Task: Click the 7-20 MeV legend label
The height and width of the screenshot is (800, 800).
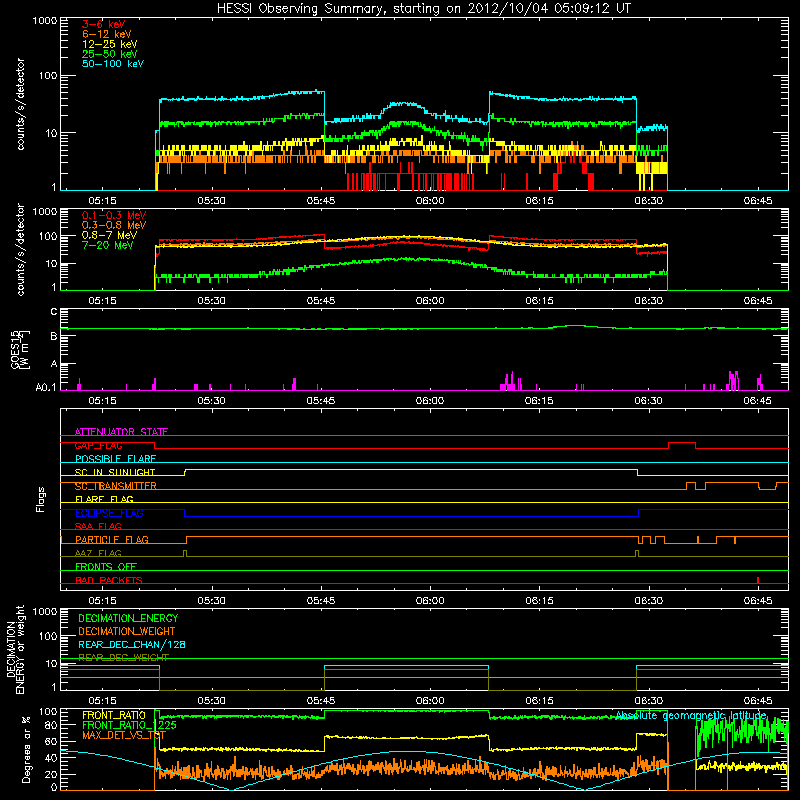Action: click(x=107, y=245)
